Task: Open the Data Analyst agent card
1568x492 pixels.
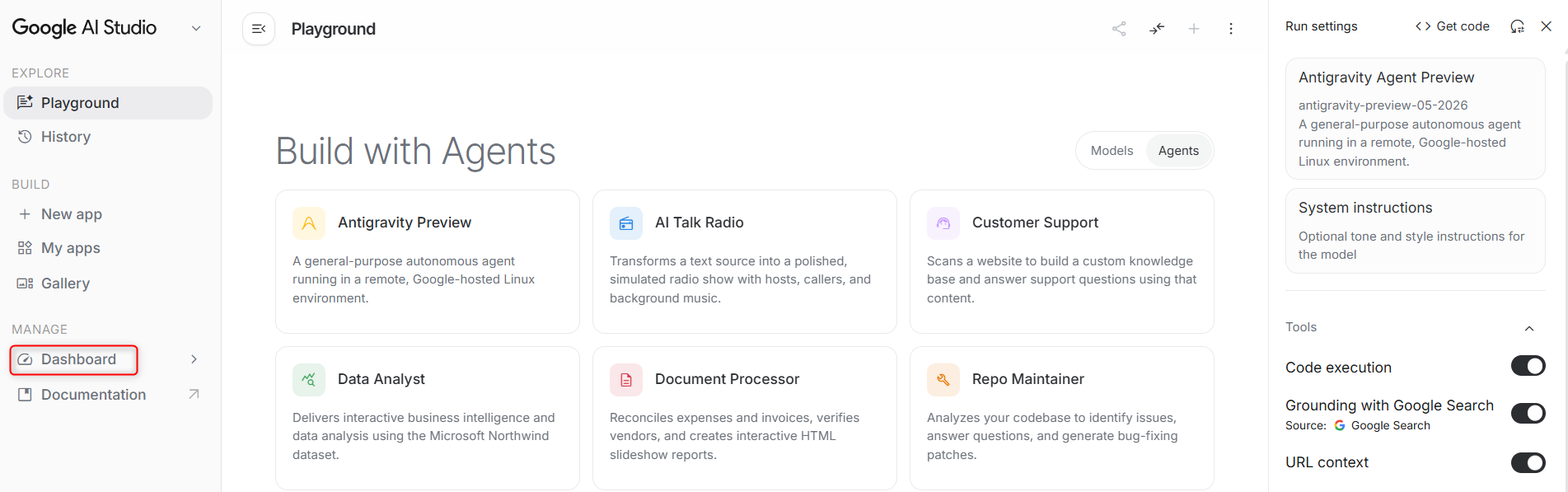Action: [x=428, y=418]
